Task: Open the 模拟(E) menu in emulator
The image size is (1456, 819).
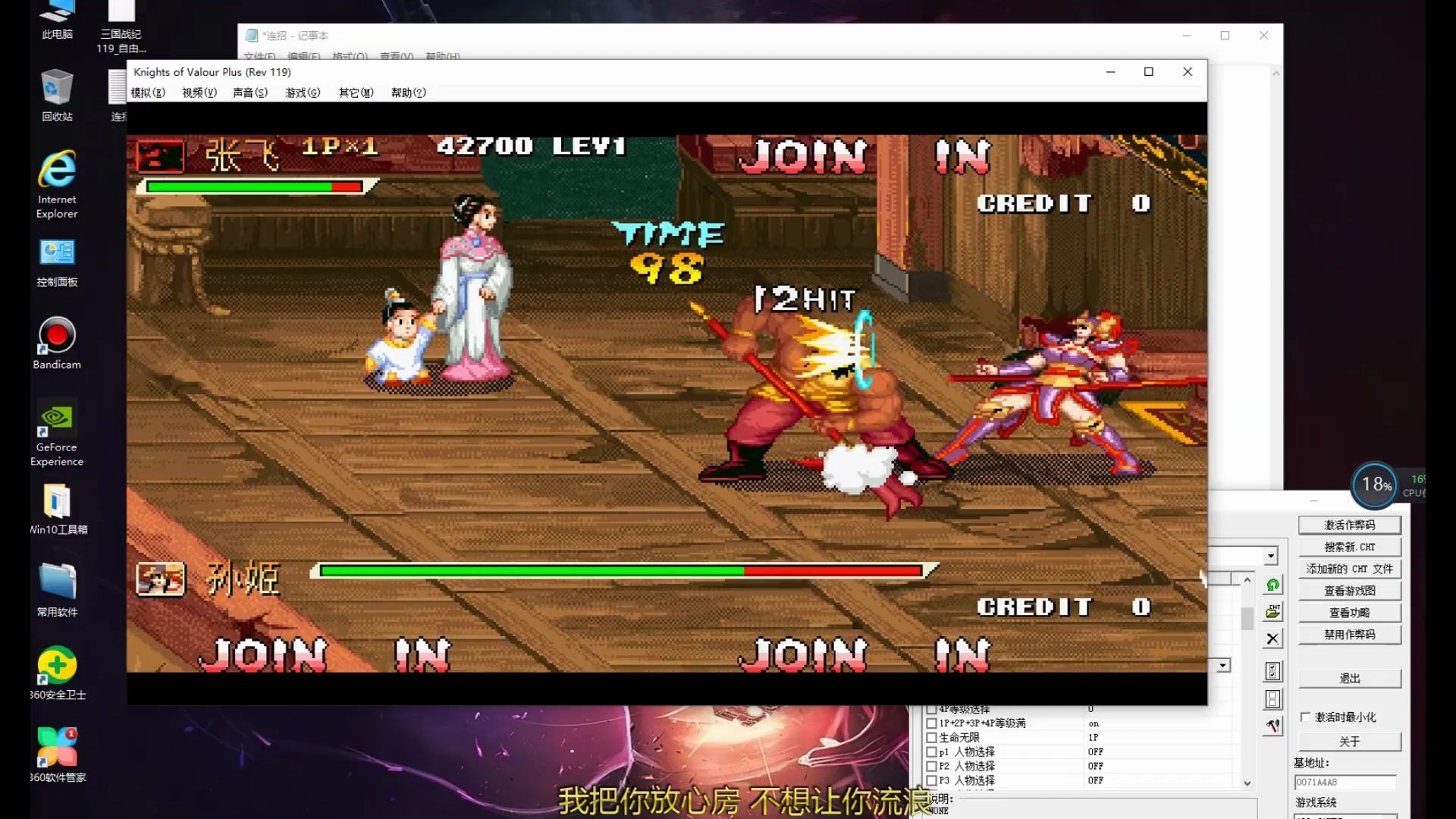Action: [x=148, y=93]
